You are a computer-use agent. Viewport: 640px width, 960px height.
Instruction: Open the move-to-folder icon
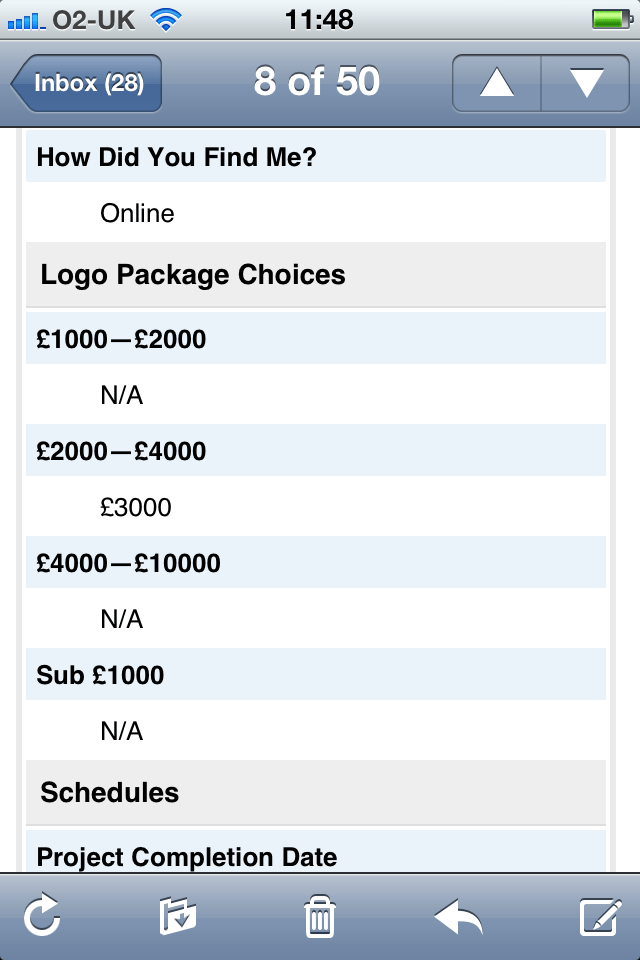(x=178, y=915)
